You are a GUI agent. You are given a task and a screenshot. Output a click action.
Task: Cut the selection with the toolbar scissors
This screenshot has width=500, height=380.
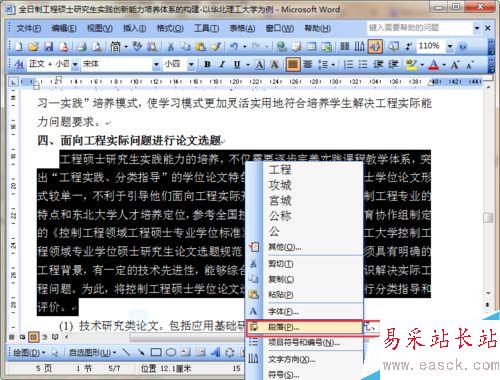(x=171, y=47)
